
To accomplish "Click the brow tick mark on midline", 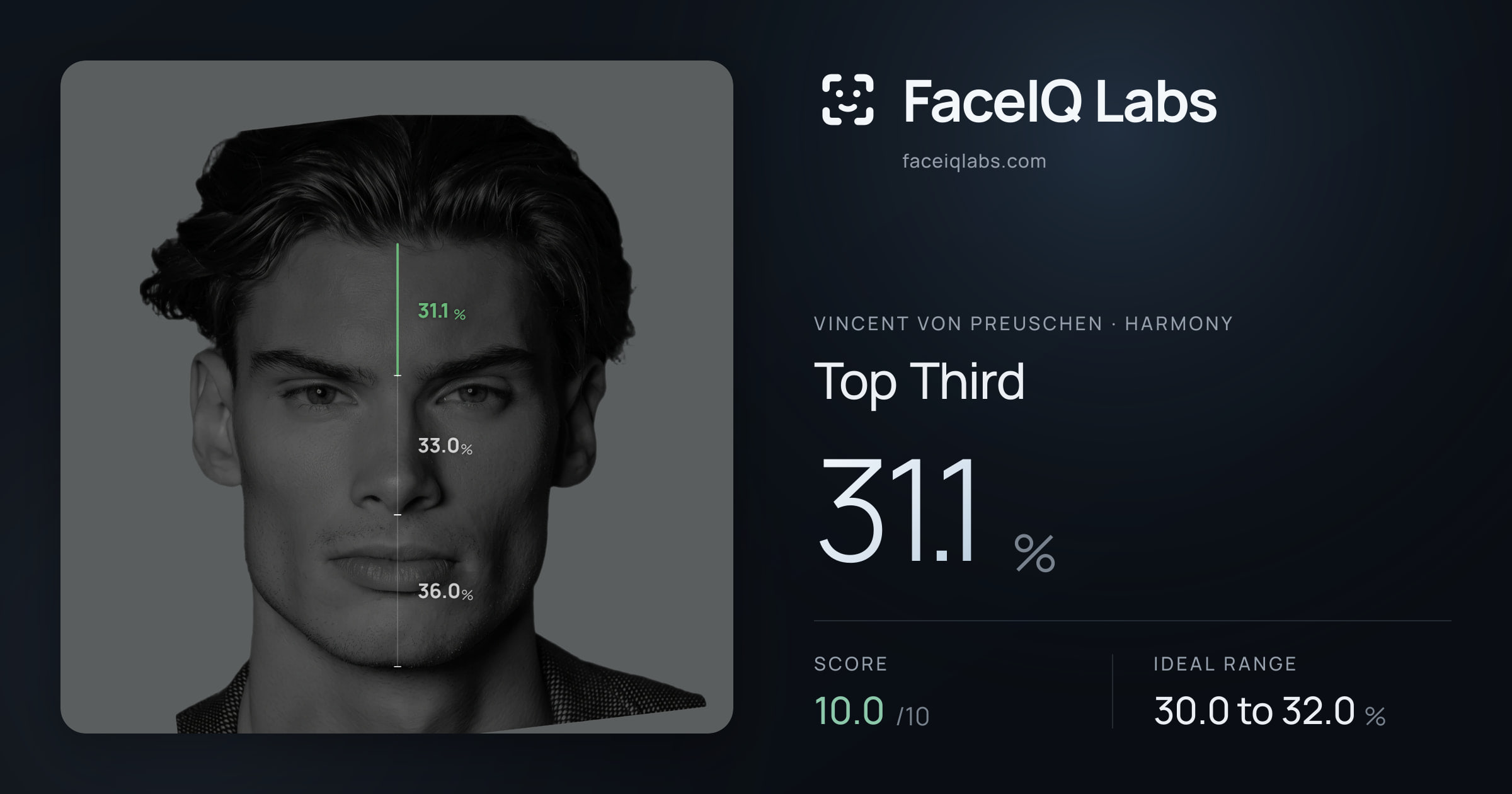I will [398, 376].
